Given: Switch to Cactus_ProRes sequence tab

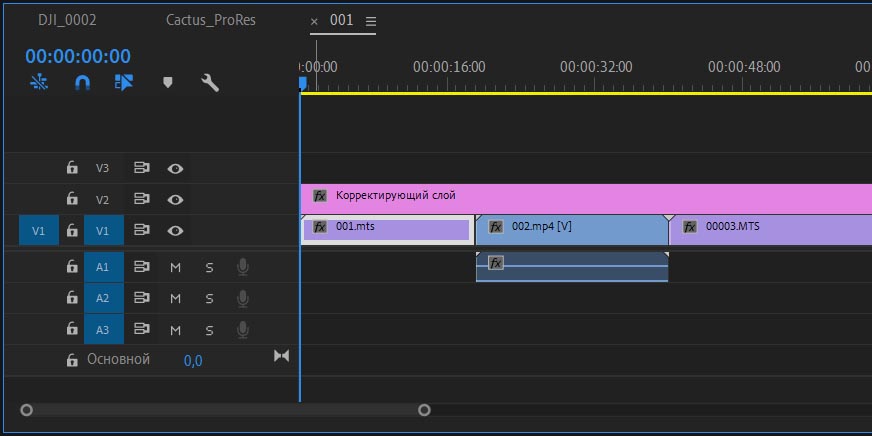Looking at the screenshot, I should pyautogui.click(x=211, y=20).
